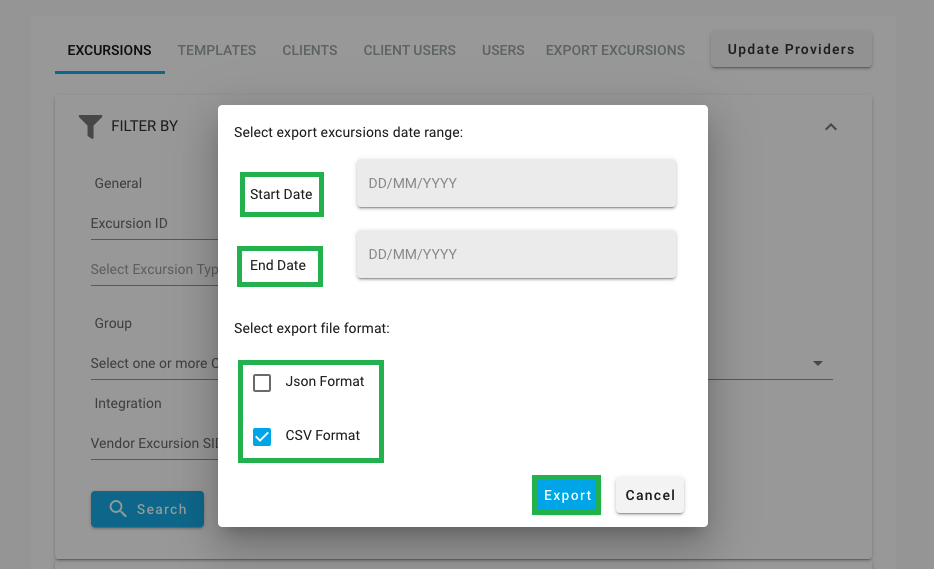This screenshot has height=569, width=934.
Task: Click the FILTER BY heading text
Action: click(145, 126)
